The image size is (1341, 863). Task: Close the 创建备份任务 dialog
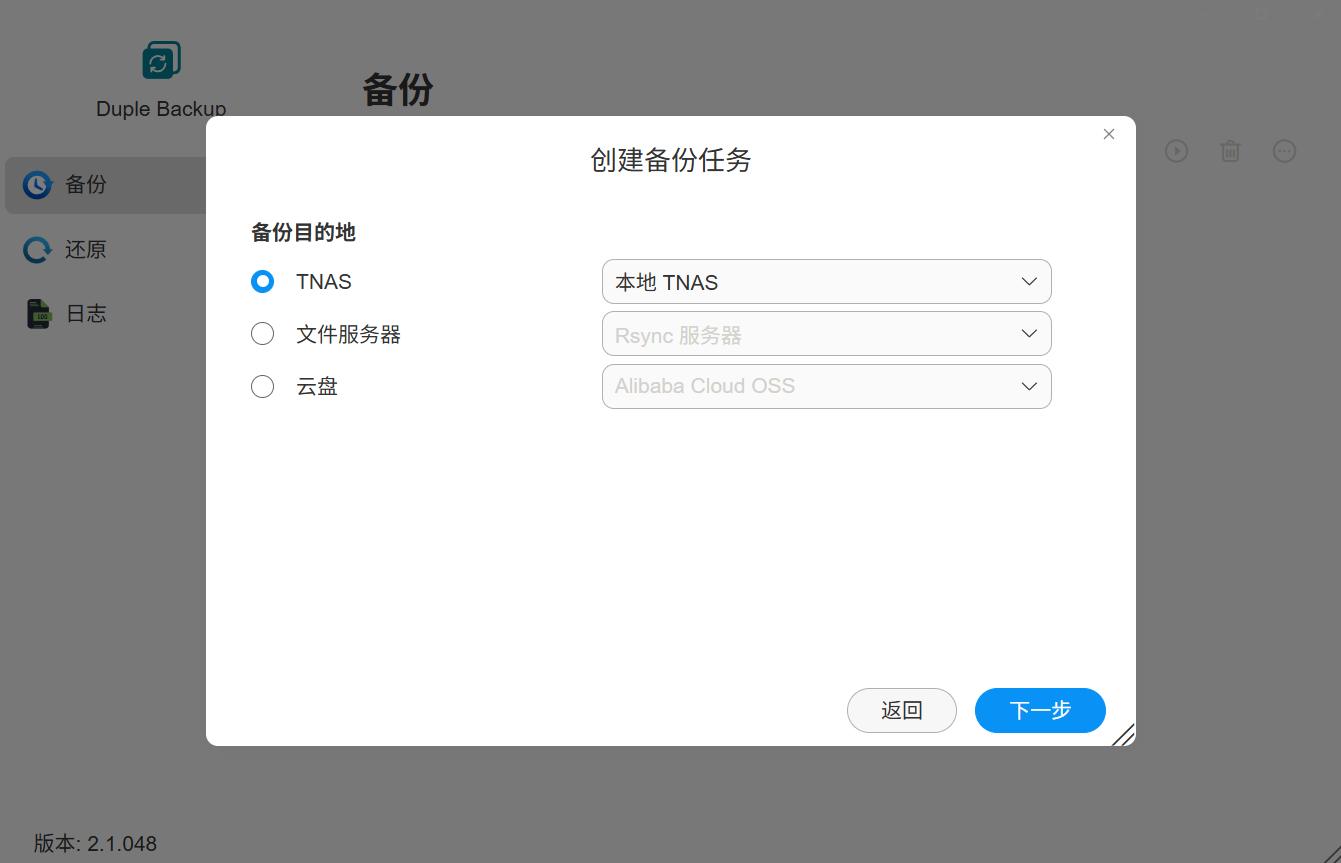coord(1109,134)
